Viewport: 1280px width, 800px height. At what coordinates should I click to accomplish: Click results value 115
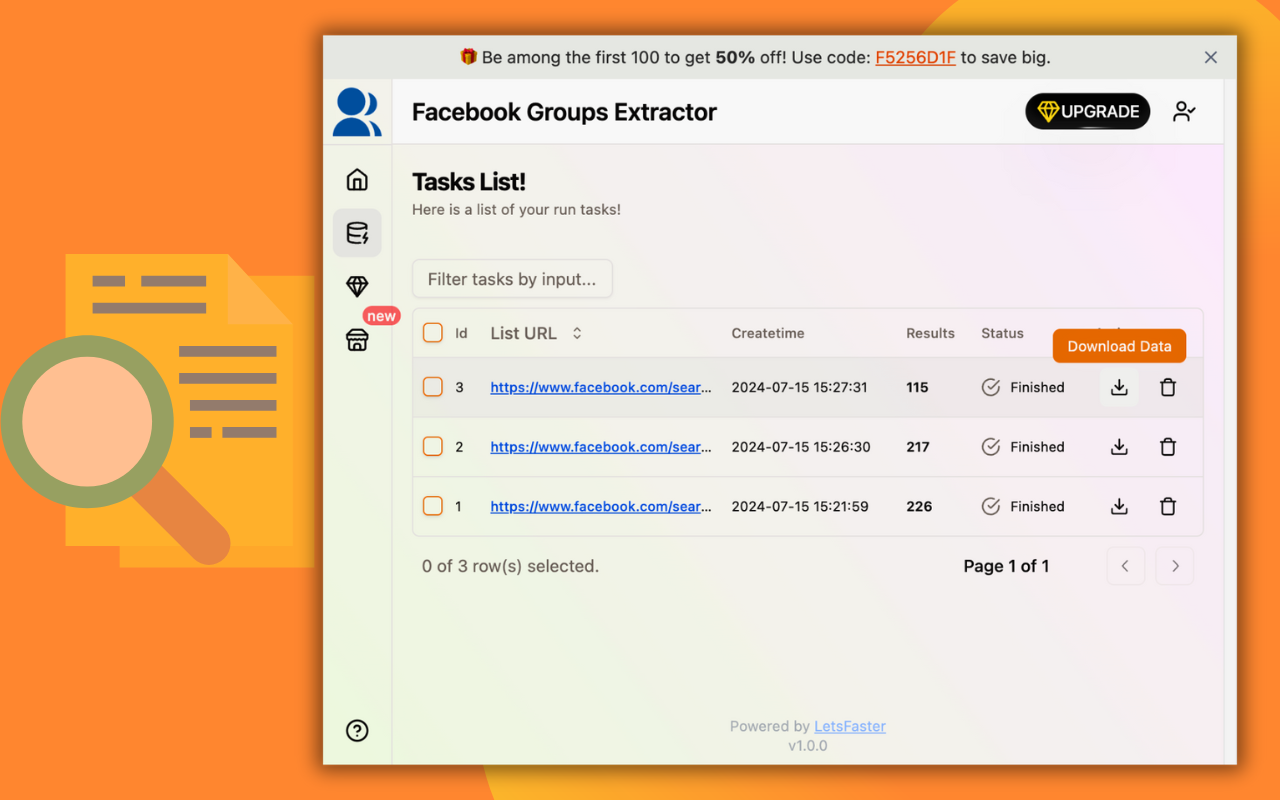point(918,387)
